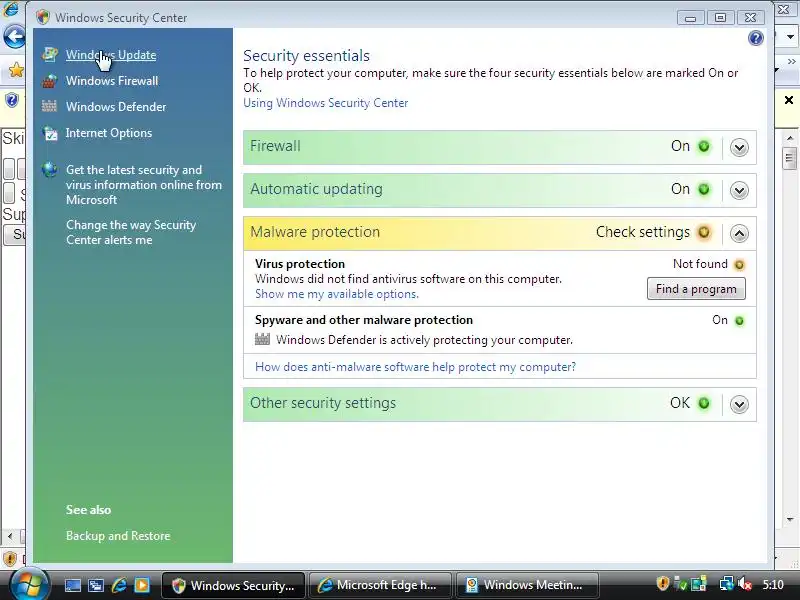Launch Internet Explorer from quick launch
The image size is (800, 600).
[x=119, y=585]
